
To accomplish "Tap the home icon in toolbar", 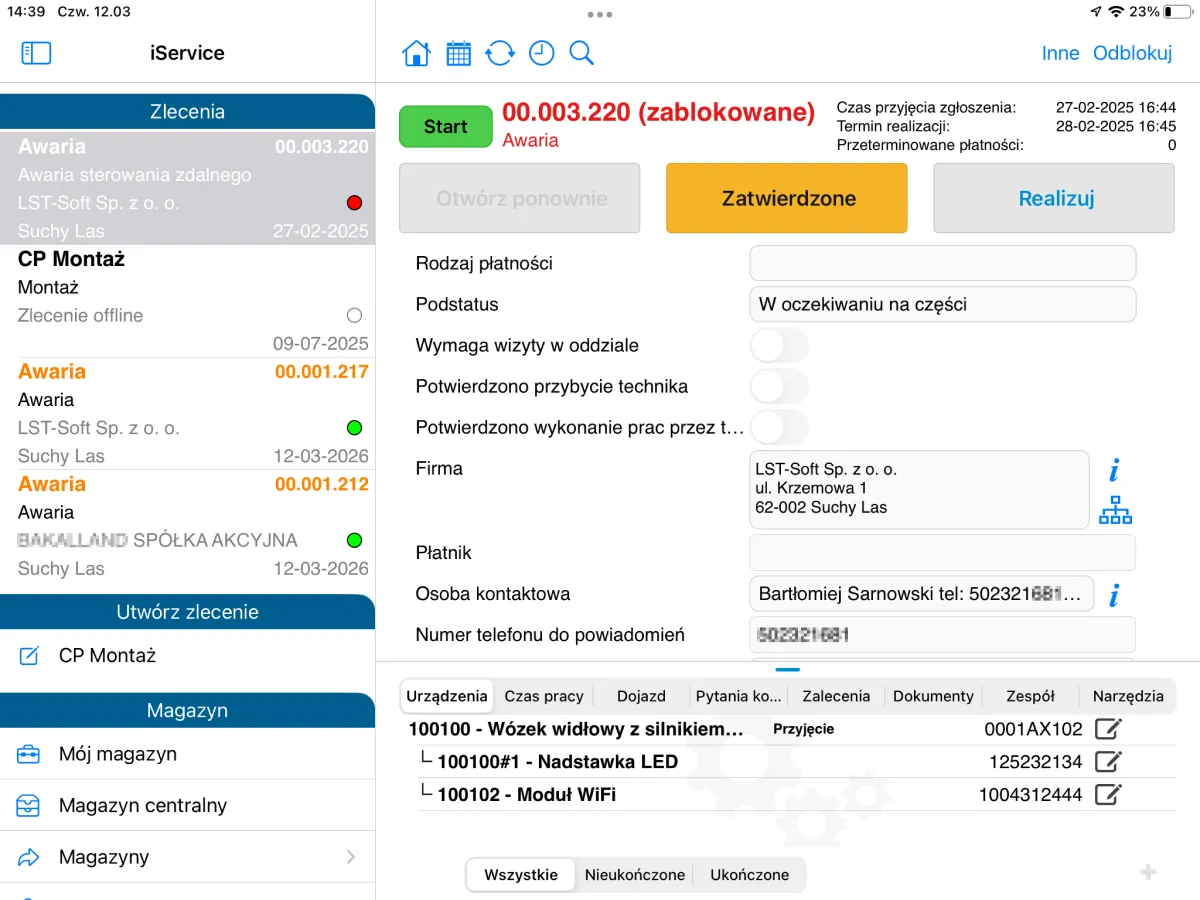I will tap(416, 54).
